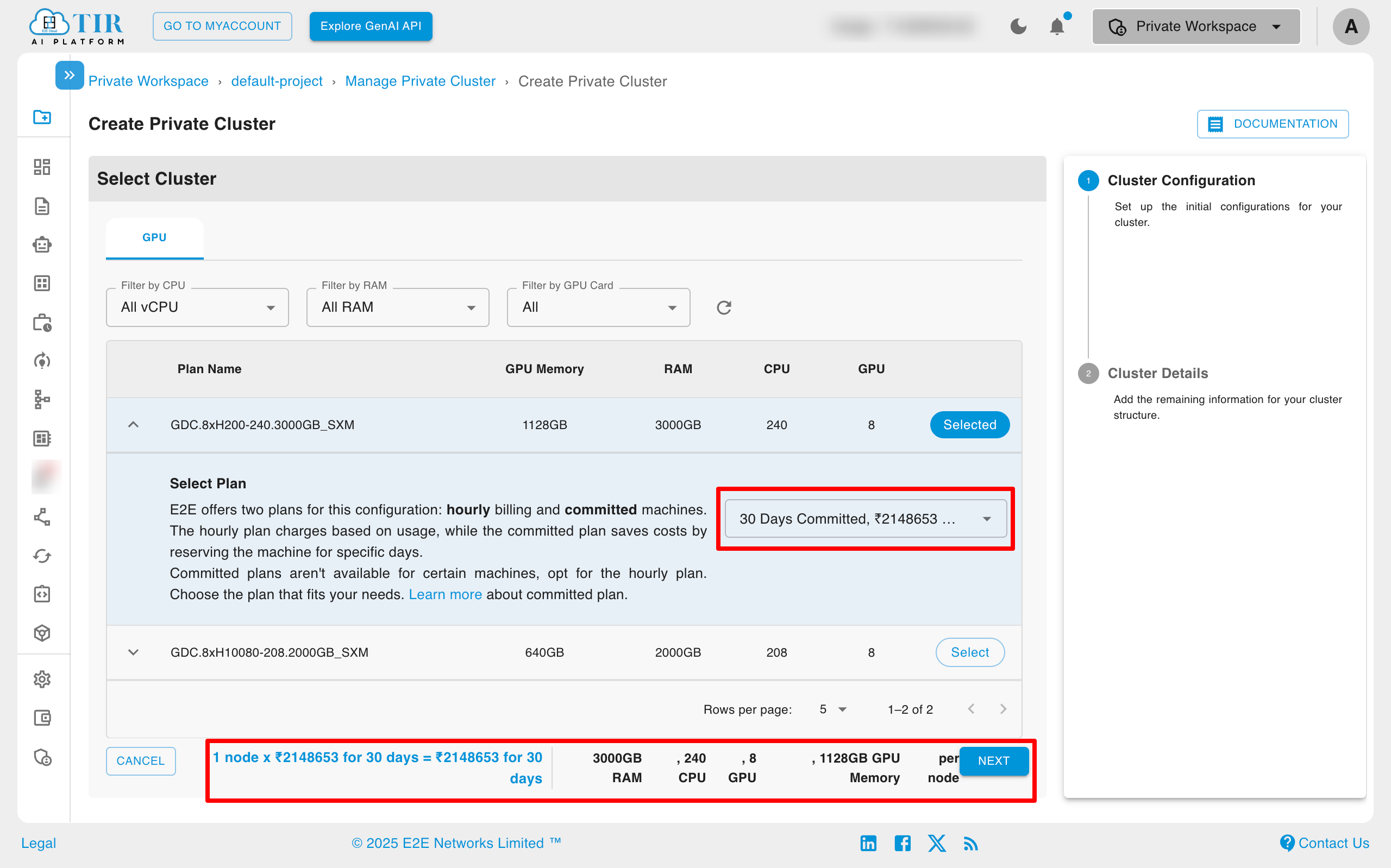The height and width of the screenshot is (868, 1391).
Task: Open the share nodes icon in sidebar
Action: [42, 517]
